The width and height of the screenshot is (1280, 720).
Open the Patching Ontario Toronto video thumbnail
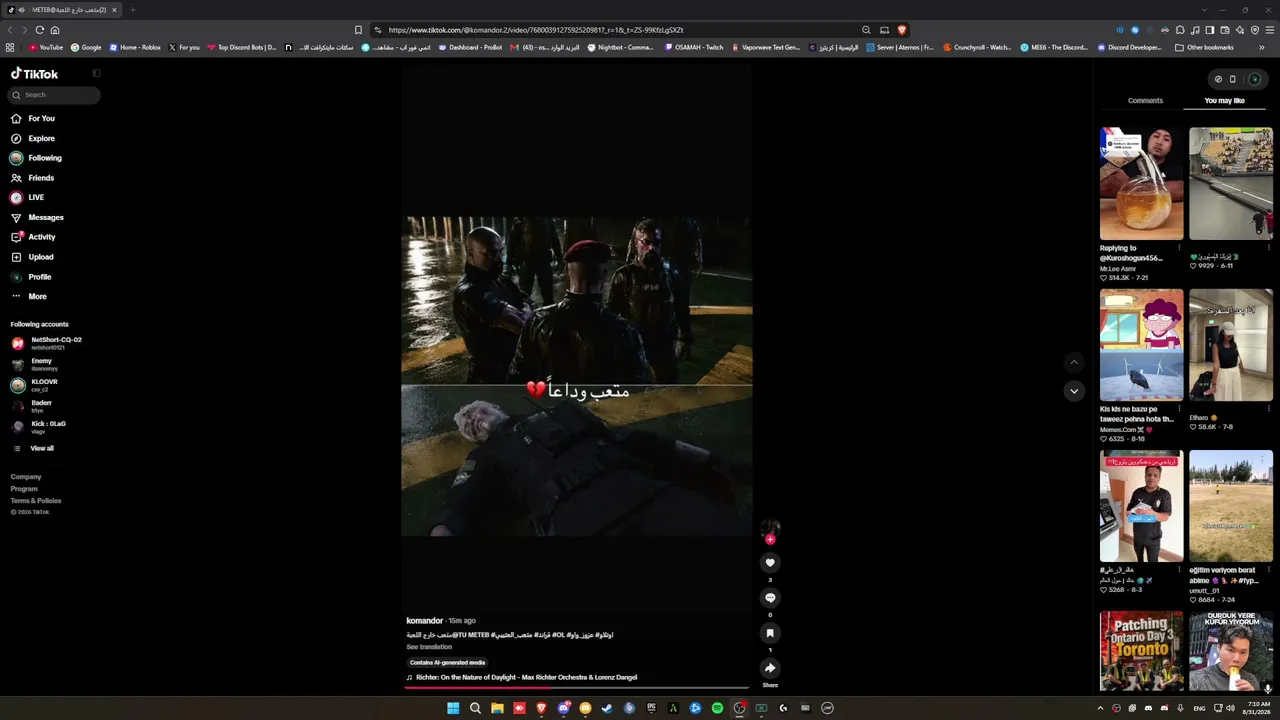click(x=1141, y=651)
